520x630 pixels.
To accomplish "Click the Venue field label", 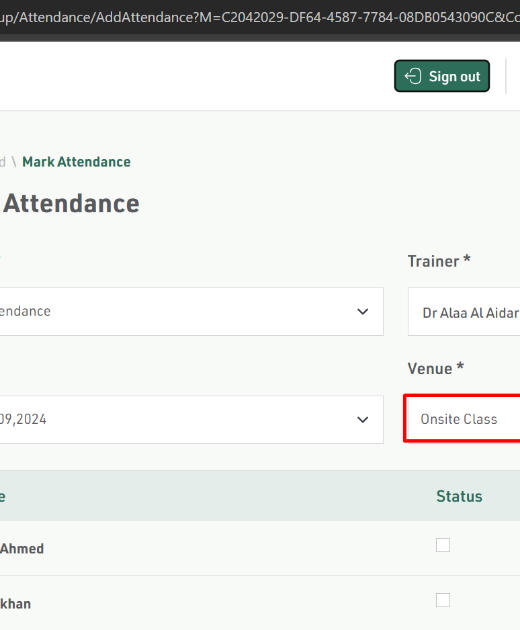I will [x=436, y=368].
